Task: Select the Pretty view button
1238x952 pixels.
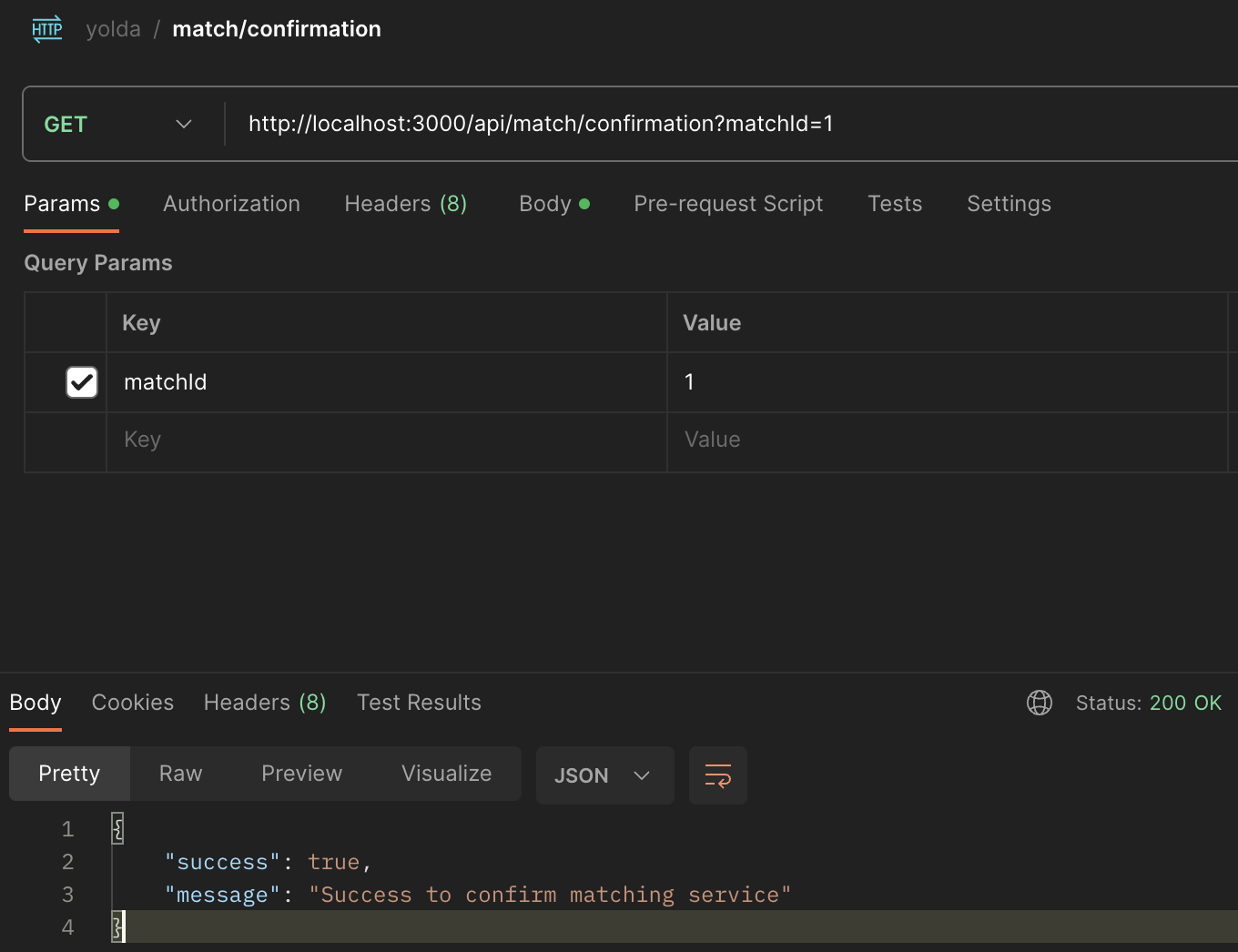Action: click(x=69, y=774)
